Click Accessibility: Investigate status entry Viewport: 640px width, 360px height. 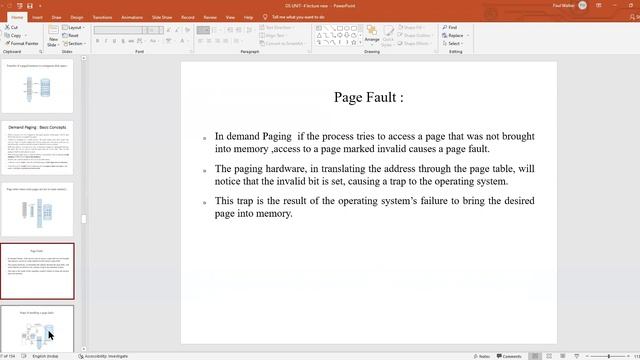[103, 356]
